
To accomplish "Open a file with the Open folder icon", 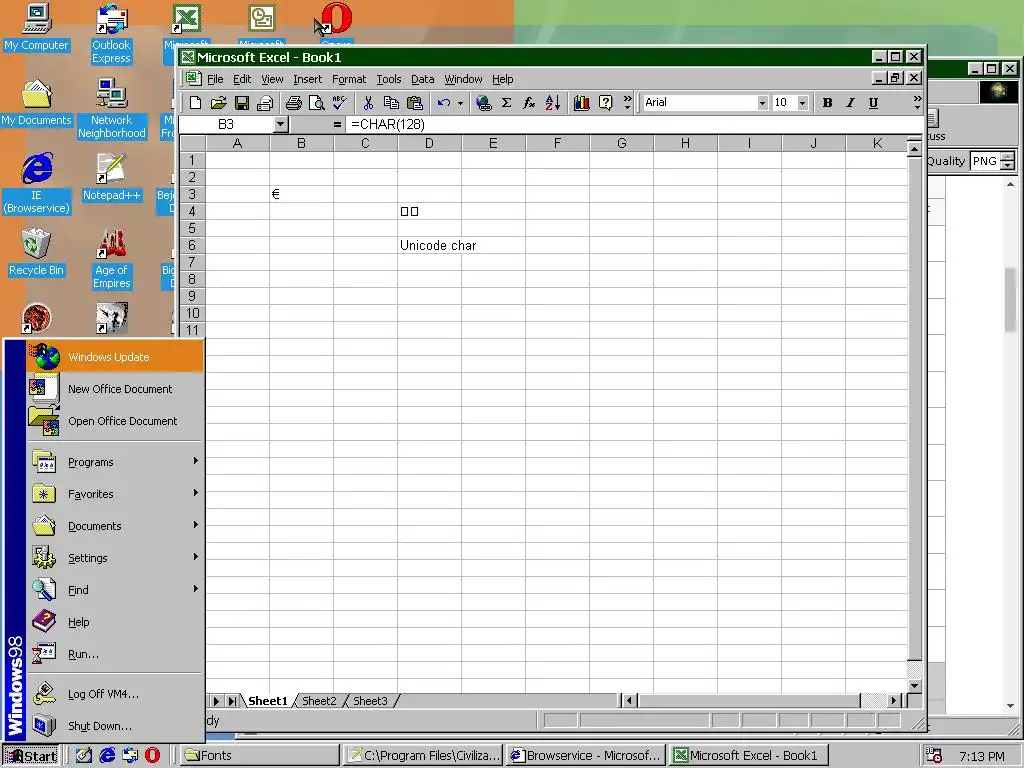I will tap(218, 103).
